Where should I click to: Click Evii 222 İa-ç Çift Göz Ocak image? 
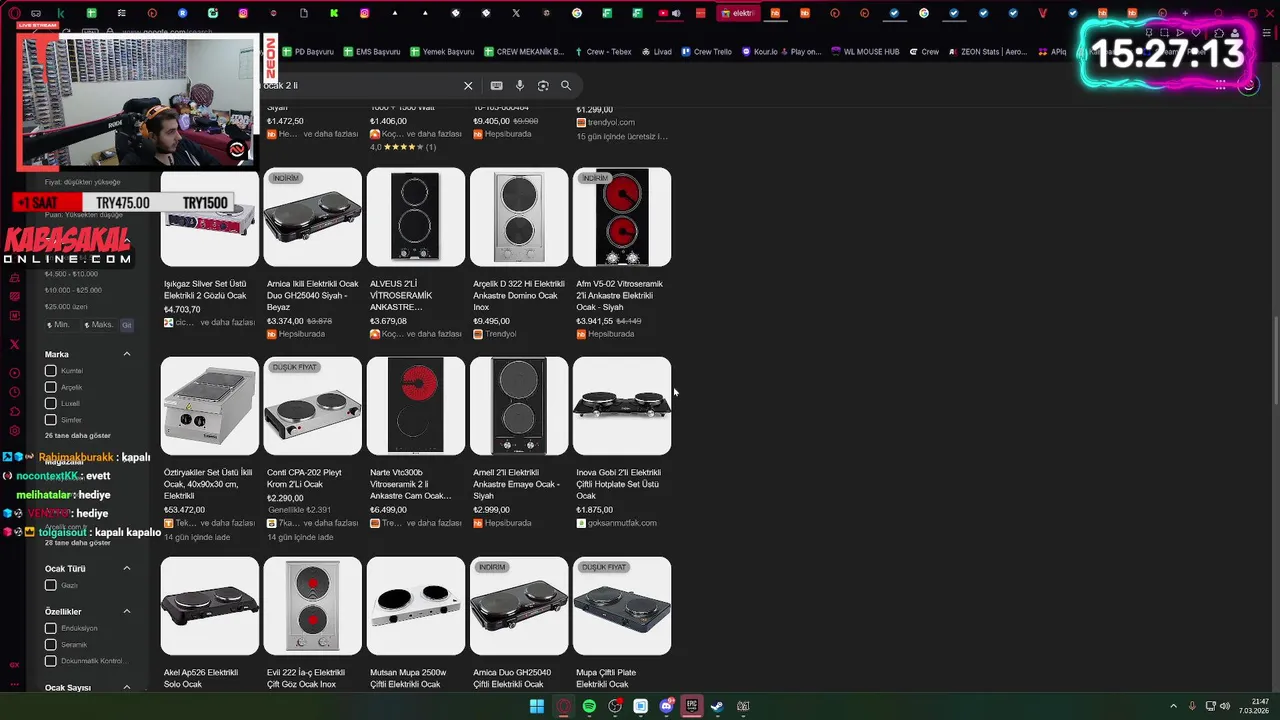point(312,606)
